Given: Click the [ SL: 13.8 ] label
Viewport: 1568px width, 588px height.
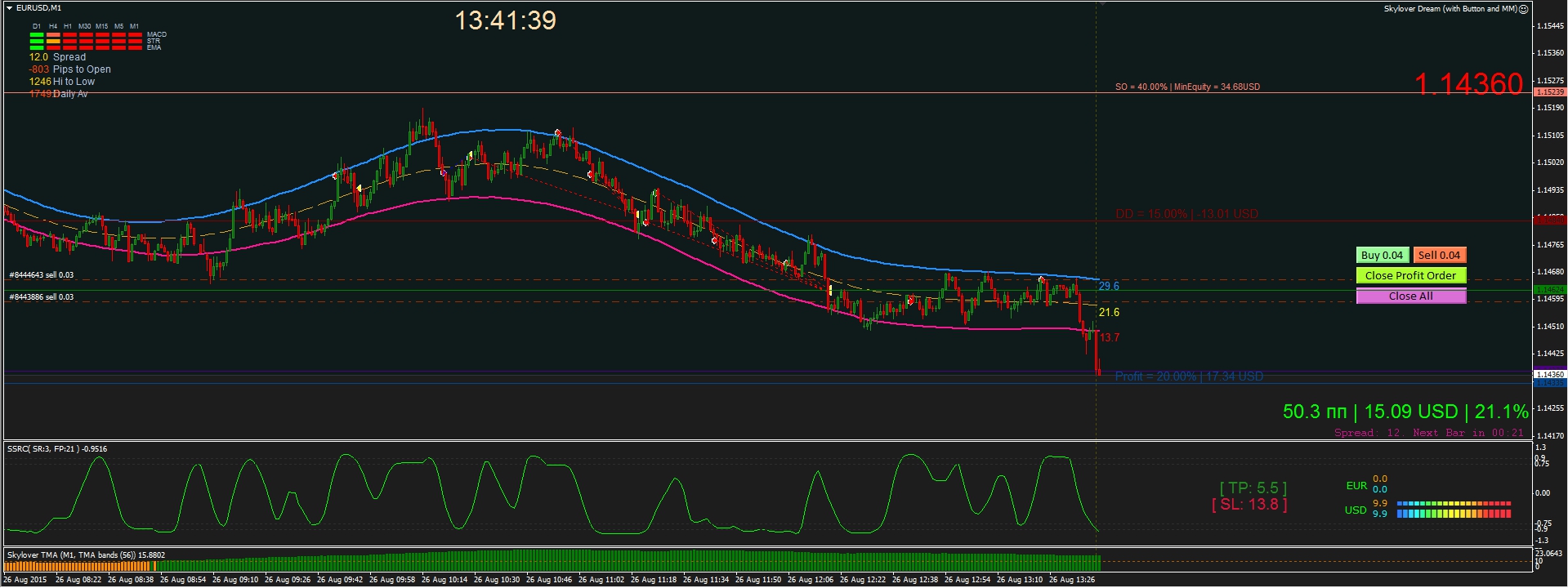Looking at the screenshot, I should [x=1249, y=504].
